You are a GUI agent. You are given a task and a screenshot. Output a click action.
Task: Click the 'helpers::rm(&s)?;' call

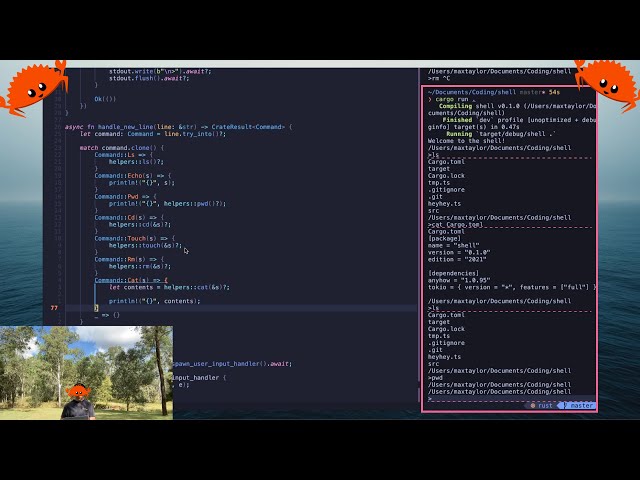point(140,266)
